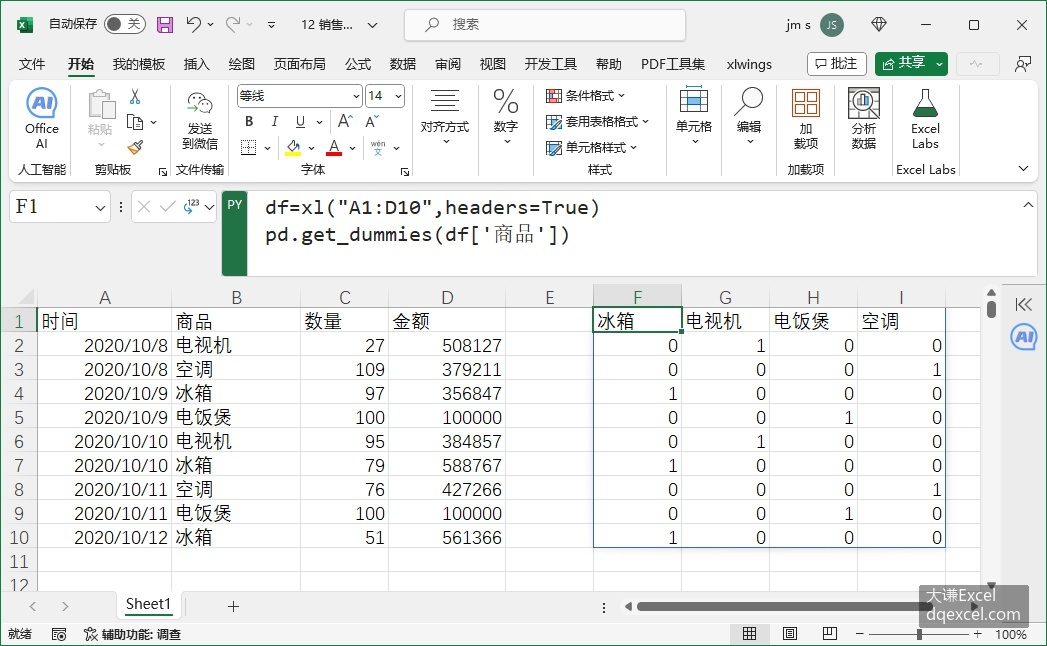Apply underline formatting
Viewport: 1047px width, 646px height.
(300, 122)
